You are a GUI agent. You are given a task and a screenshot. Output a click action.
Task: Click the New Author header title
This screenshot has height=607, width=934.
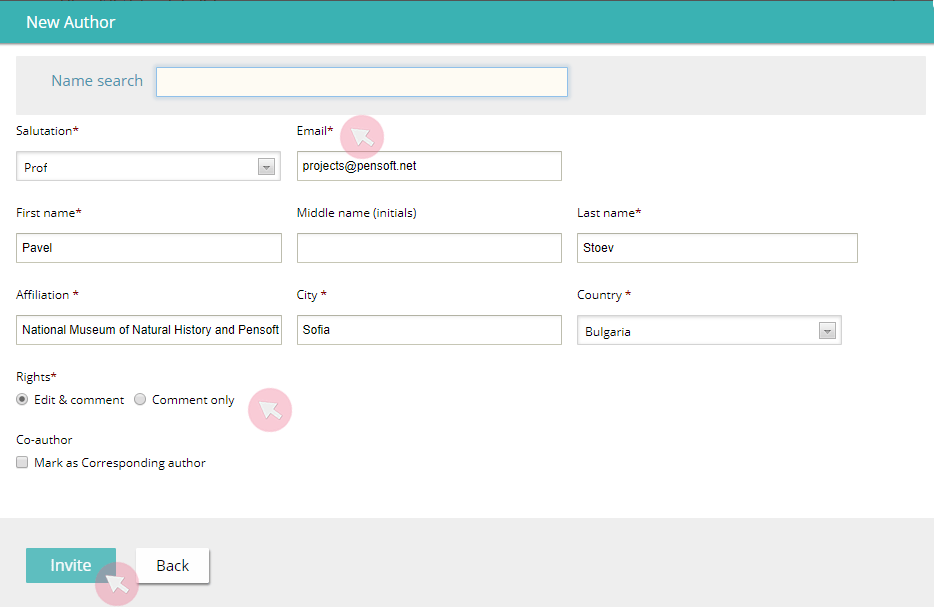pyautogui.click(x=70, y=22)
